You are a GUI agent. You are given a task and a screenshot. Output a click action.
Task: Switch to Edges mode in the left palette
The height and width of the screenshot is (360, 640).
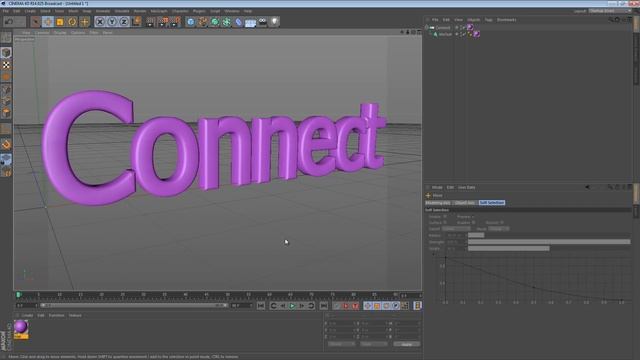point(6,101)
